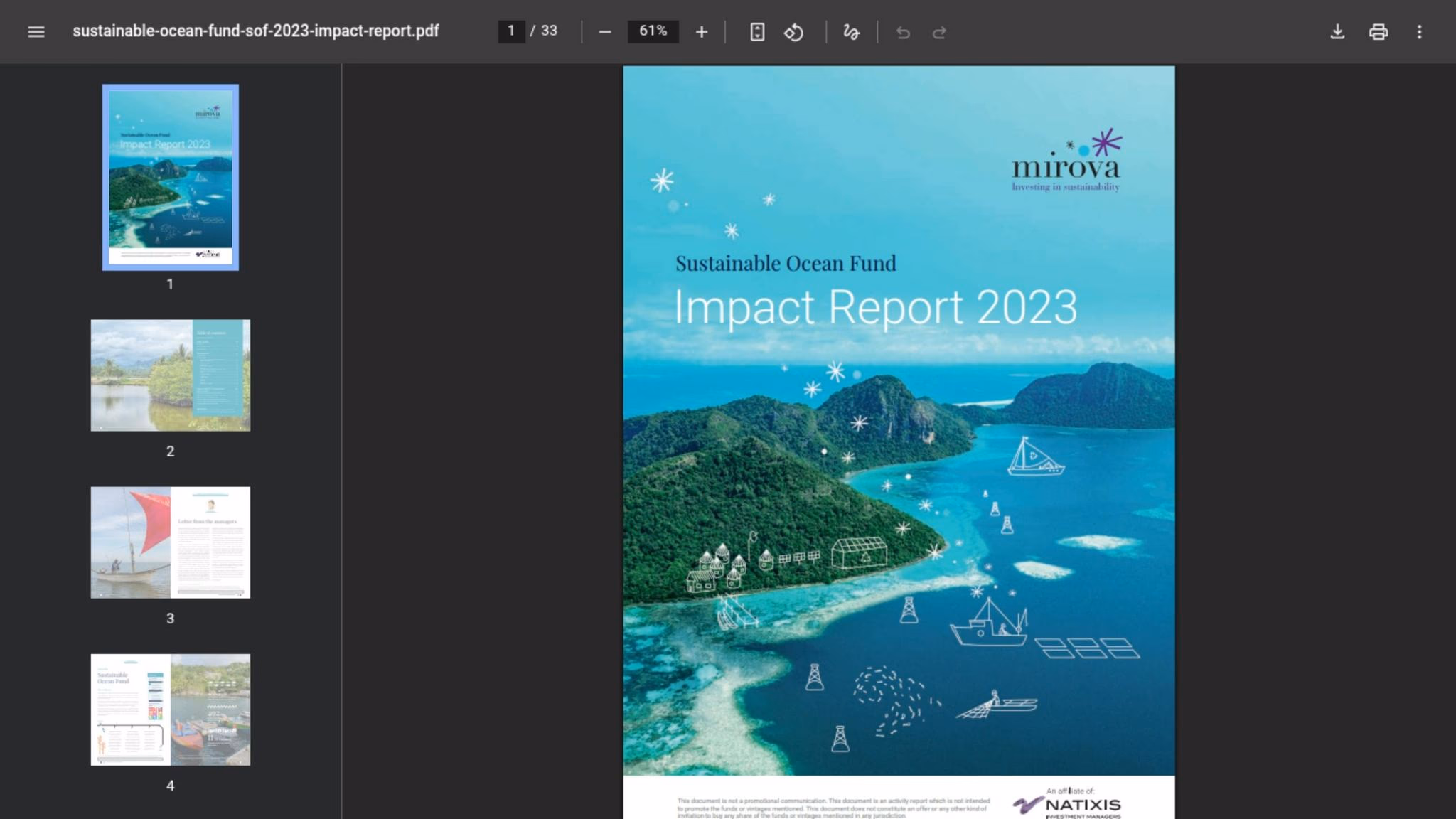Open the more actions menu
Screen dimensions: 1456x819
(x=1419, y=32)
